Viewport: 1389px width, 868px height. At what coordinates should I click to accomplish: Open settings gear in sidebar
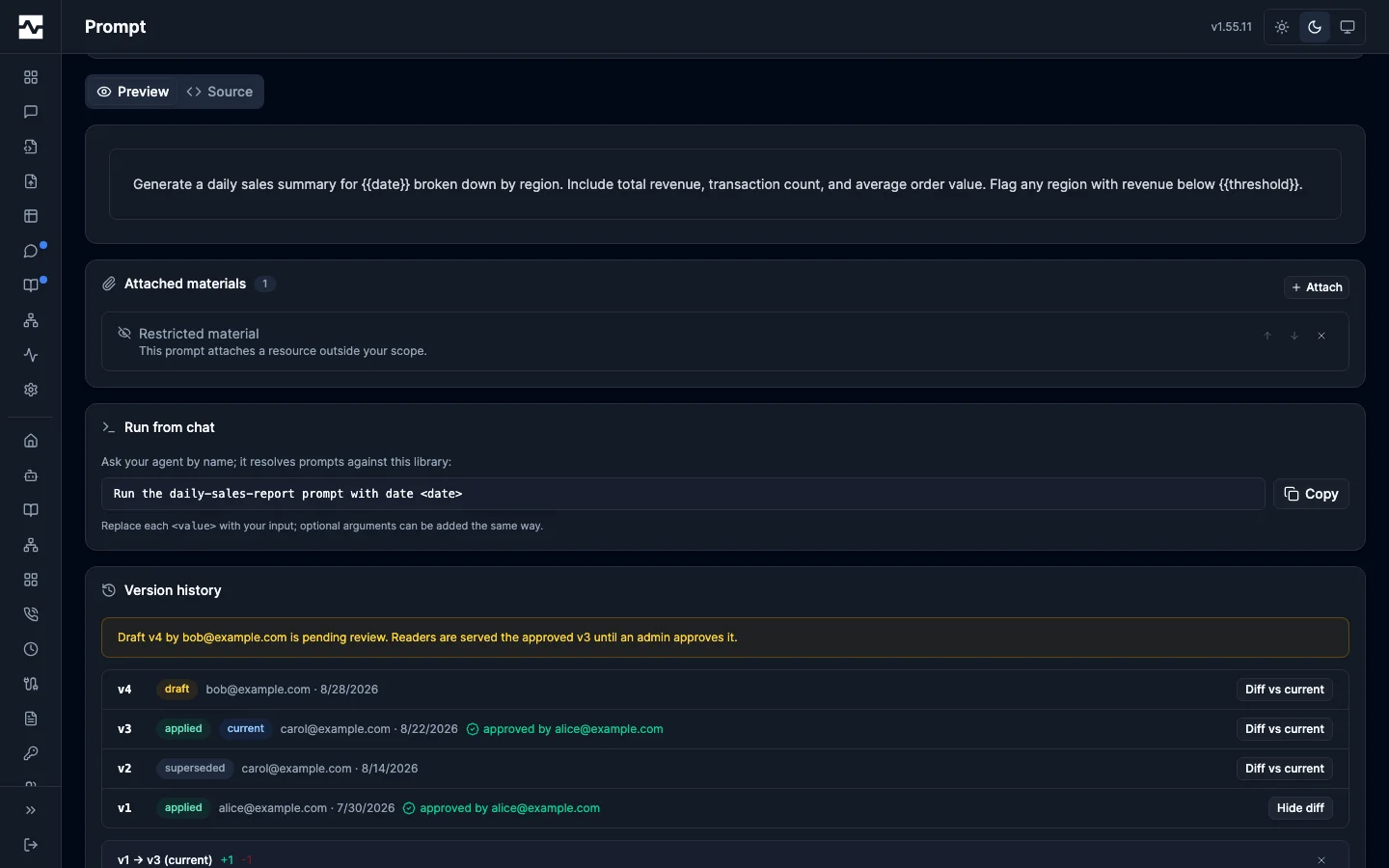pyautogui.click(x=31, y=390)
